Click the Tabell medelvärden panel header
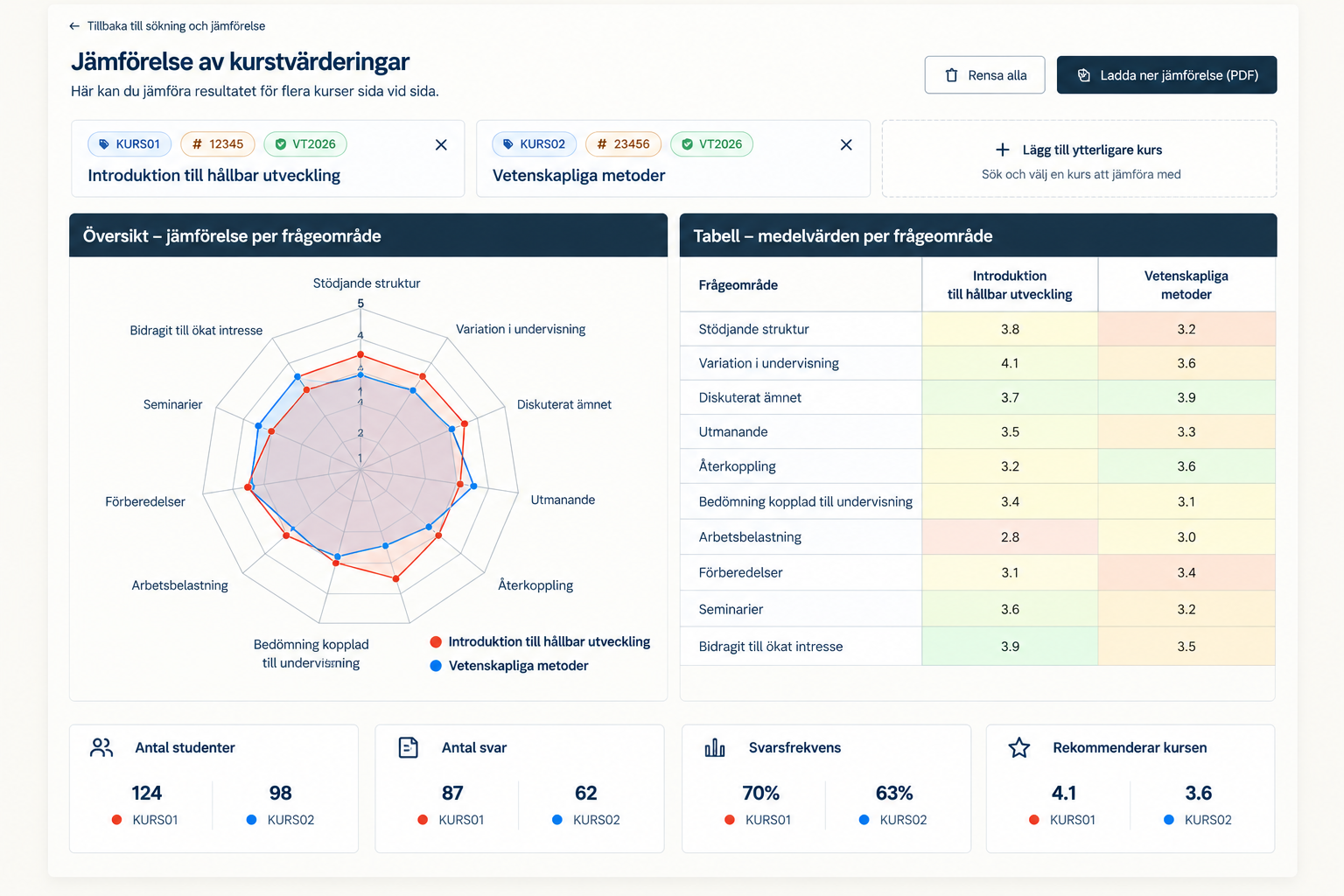 click(978, 235)
